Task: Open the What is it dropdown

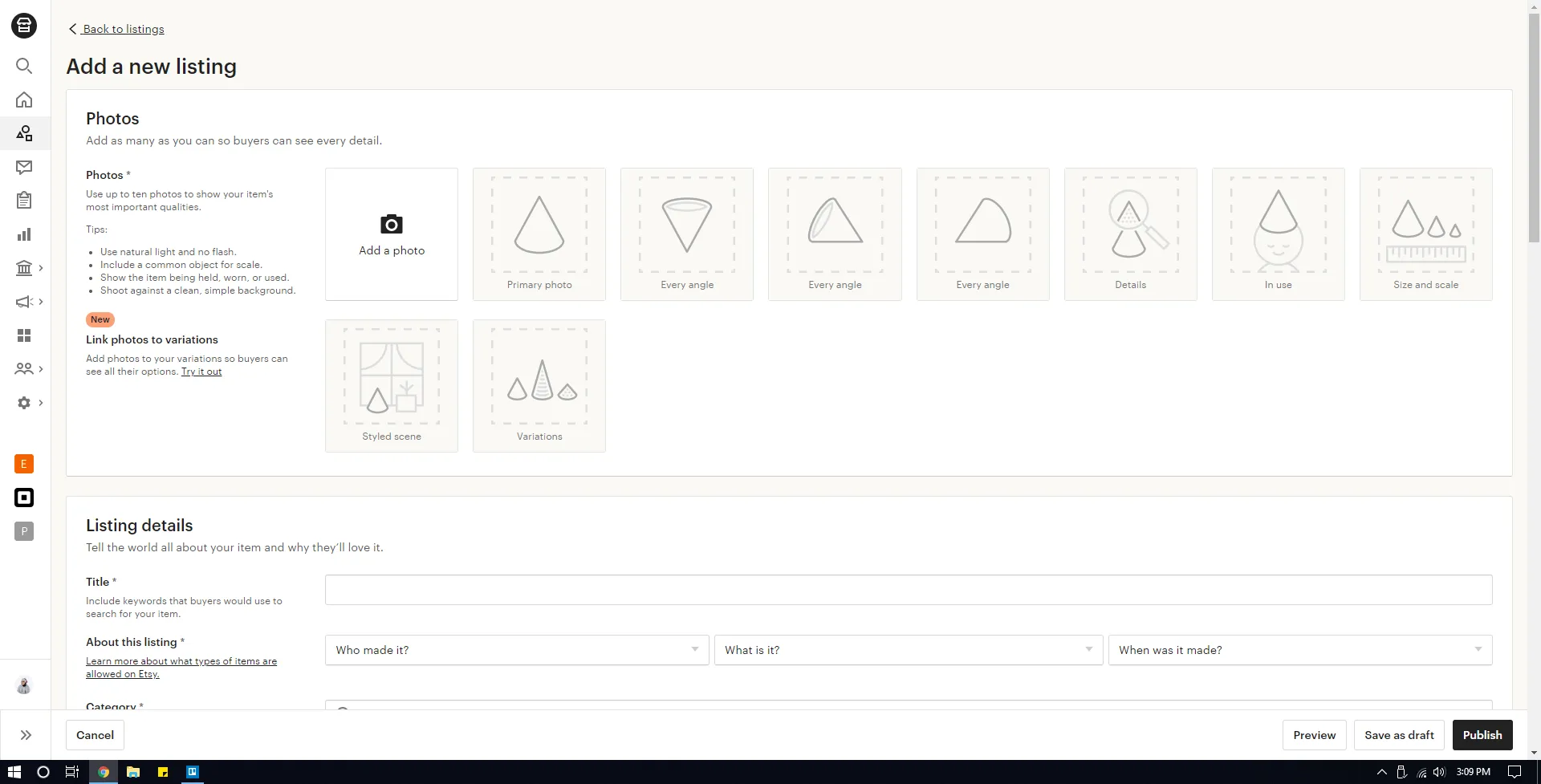Action: [x=909, y=650]
